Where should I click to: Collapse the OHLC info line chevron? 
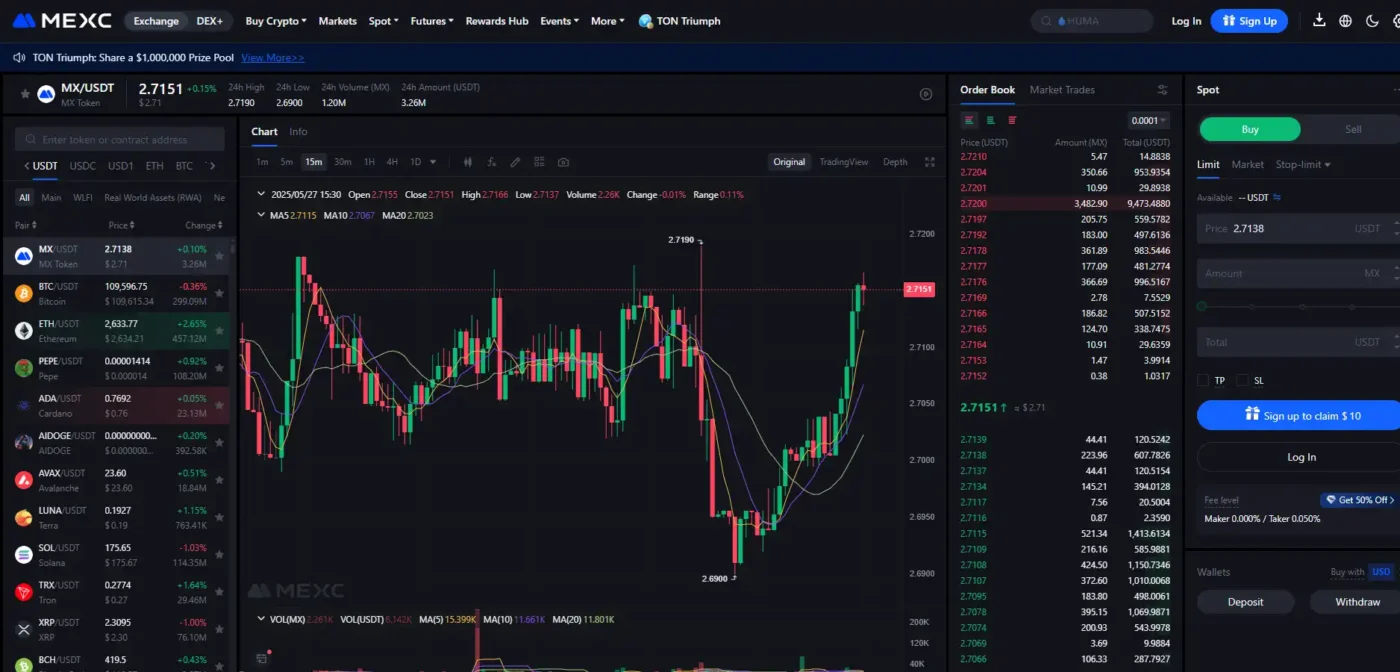click(x=262, y=195)
